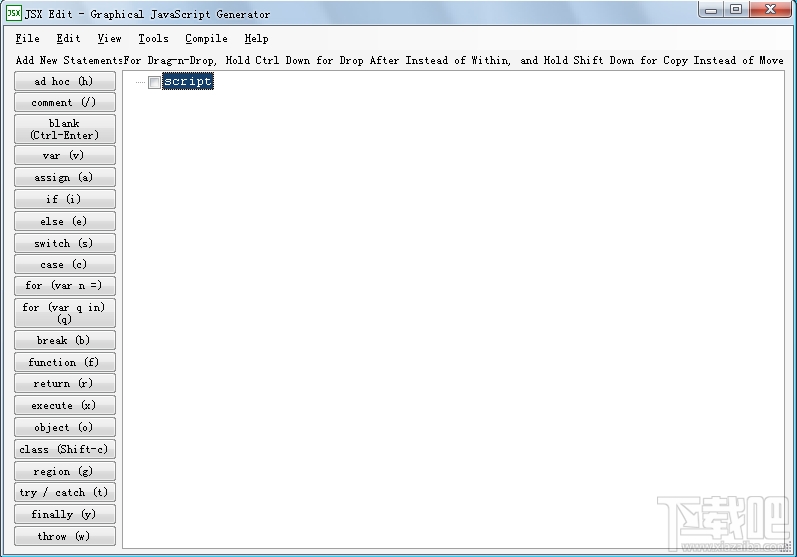Add a return (r) statement
The height and width of the screenshot is (557, 797).
pos(65,383)
